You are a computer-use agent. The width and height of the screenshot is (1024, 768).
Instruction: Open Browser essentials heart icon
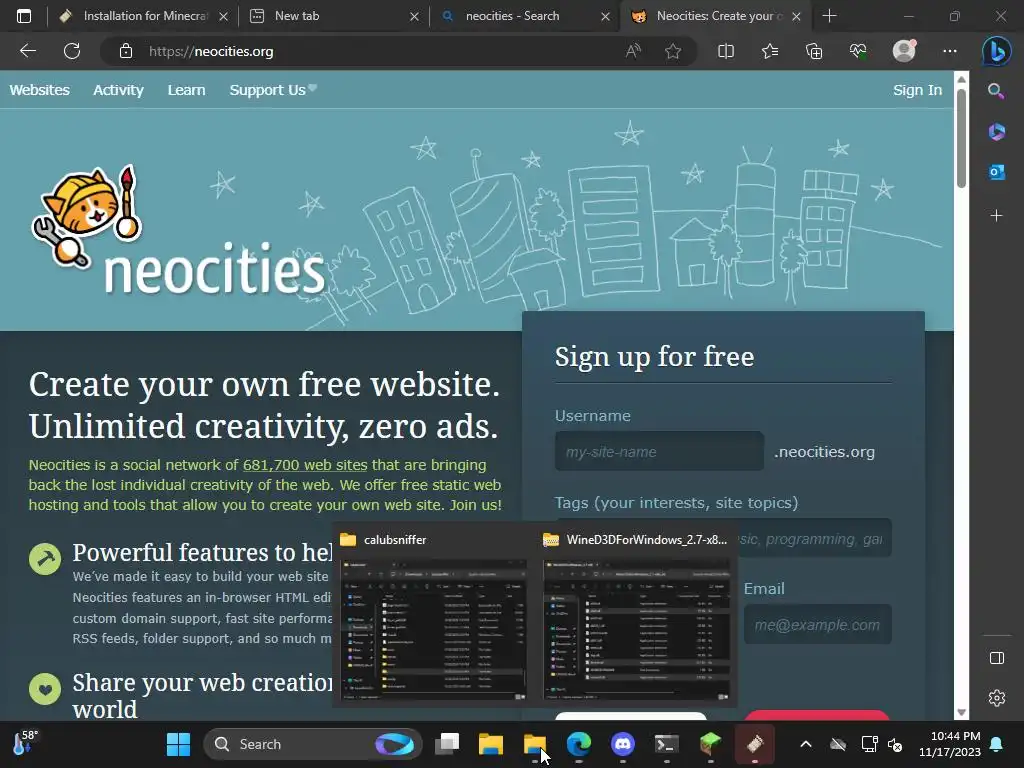click(x=858, y=51)
